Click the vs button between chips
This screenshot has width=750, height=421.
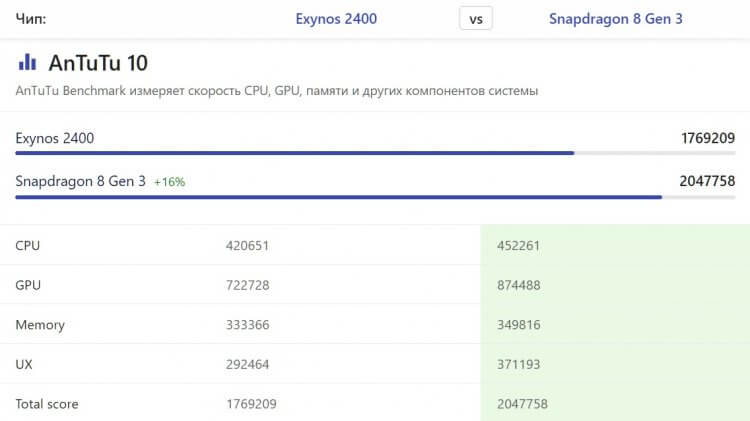476,19
